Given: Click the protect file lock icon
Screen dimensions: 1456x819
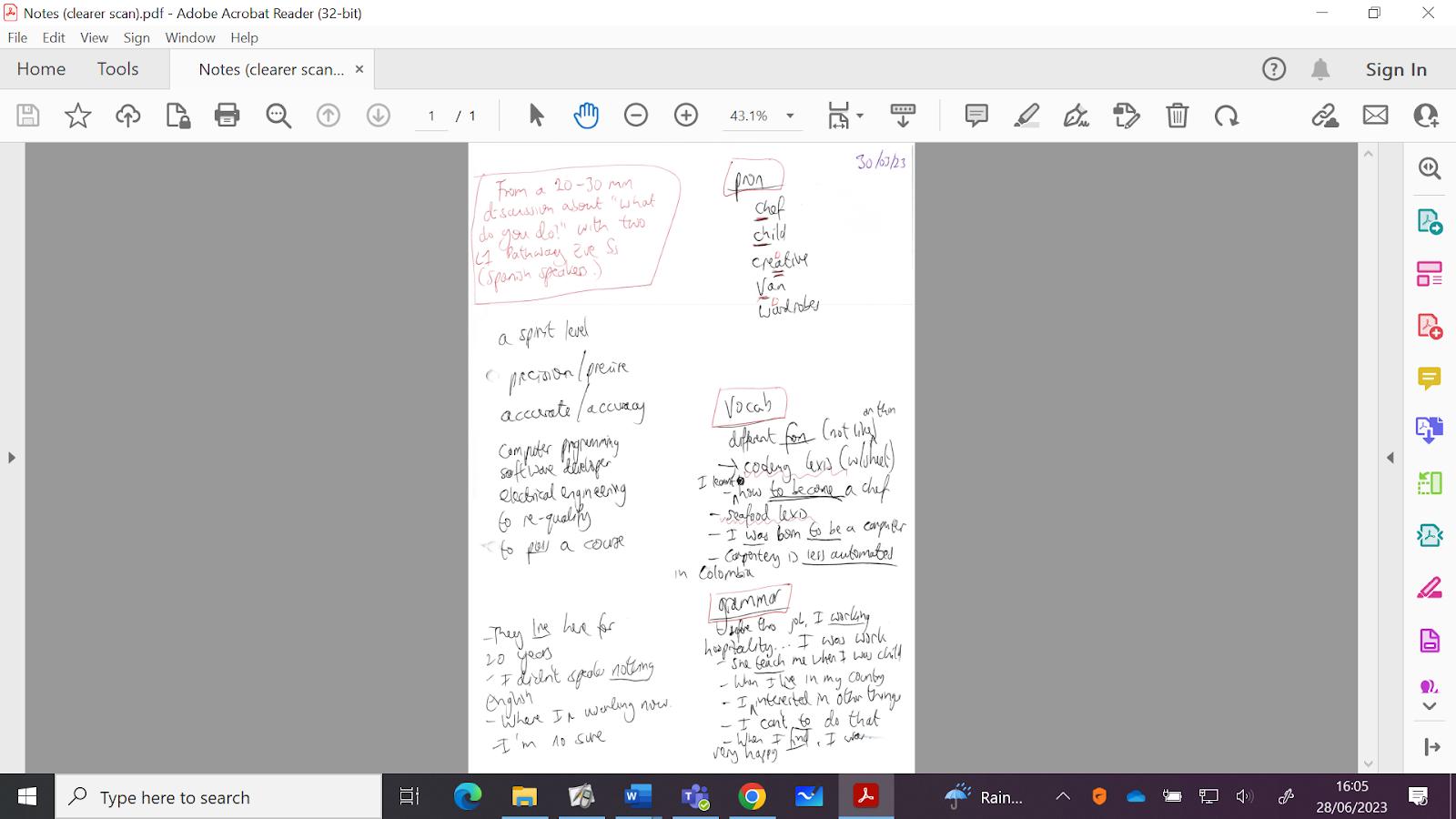Looking at the screenshot, I should click(178, 116).
